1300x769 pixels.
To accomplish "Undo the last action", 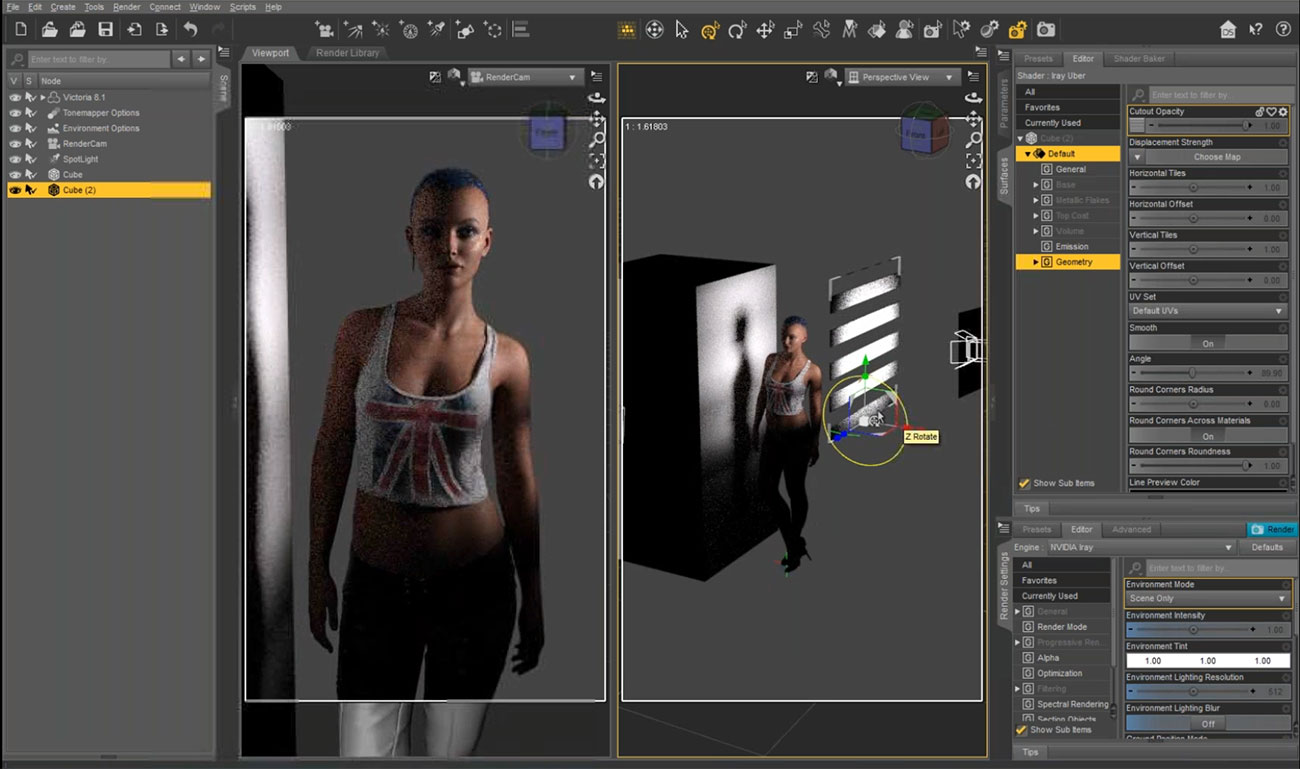I will coord(190,30).
